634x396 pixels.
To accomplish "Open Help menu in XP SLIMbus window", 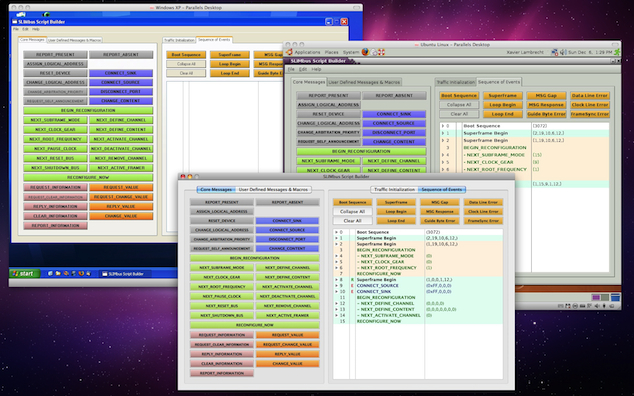I will coord(36,29).
